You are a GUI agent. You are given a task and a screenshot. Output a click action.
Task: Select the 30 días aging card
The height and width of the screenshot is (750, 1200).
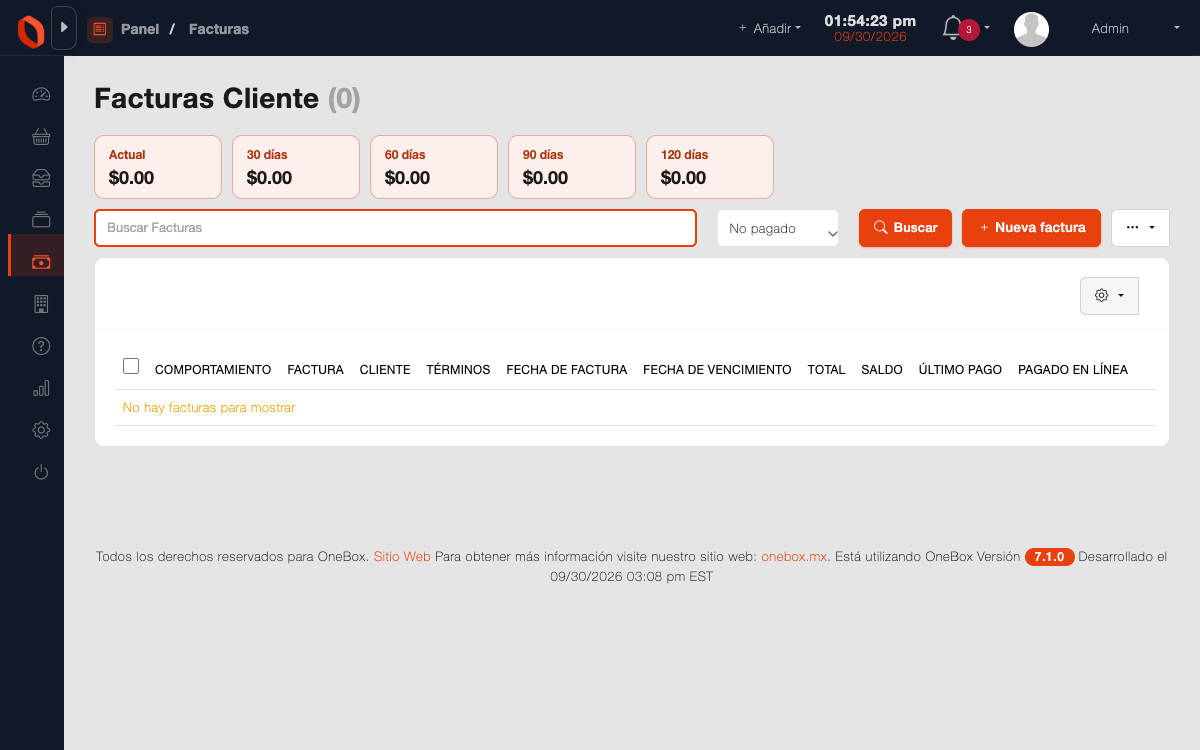[296, 167]
